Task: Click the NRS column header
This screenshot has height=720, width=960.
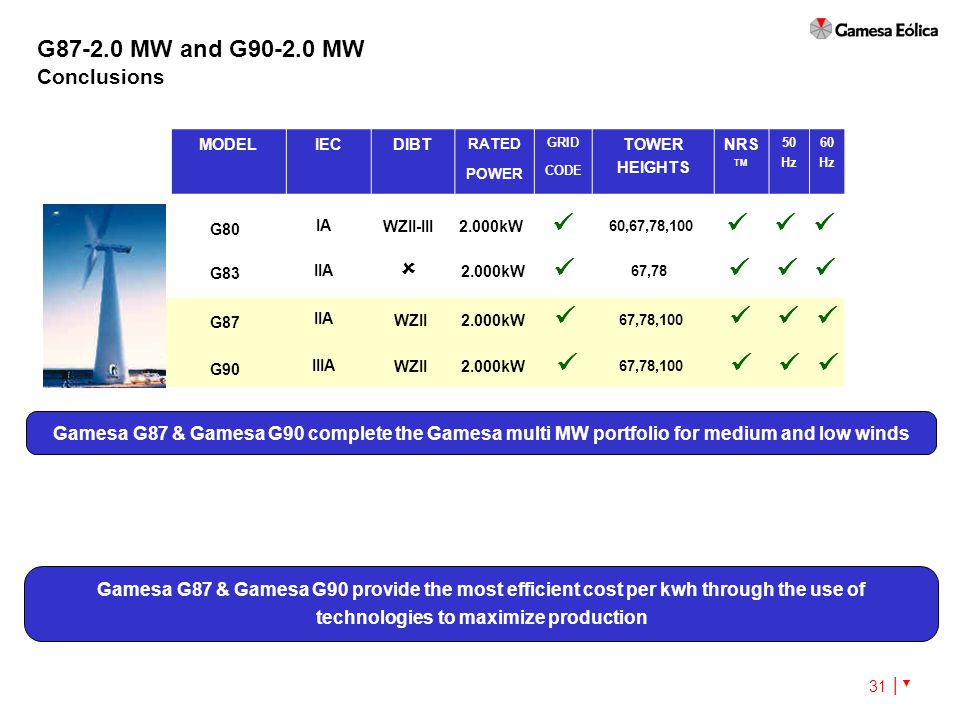Action: (x=741, y=161)
